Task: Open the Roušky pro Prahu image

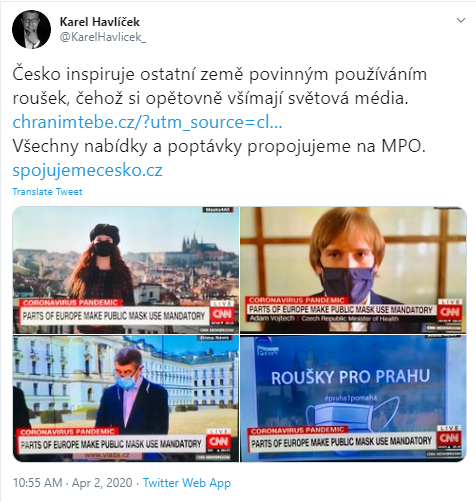Action: (x=353, y=398)
